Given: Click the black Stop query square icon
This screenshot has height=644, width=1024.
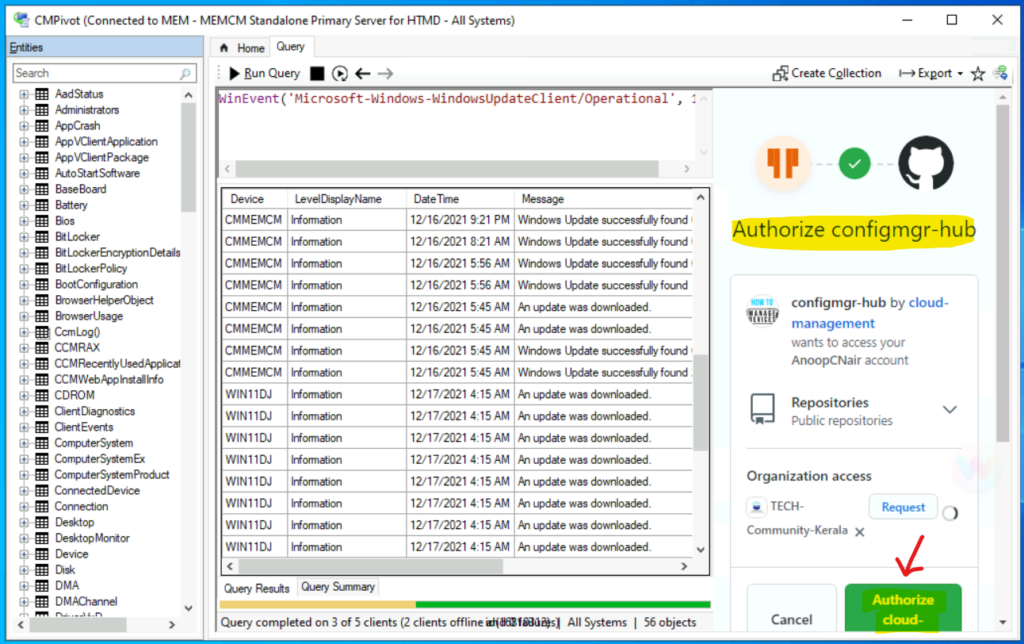Looking at the screenshot, I should [x=317, y=73].
